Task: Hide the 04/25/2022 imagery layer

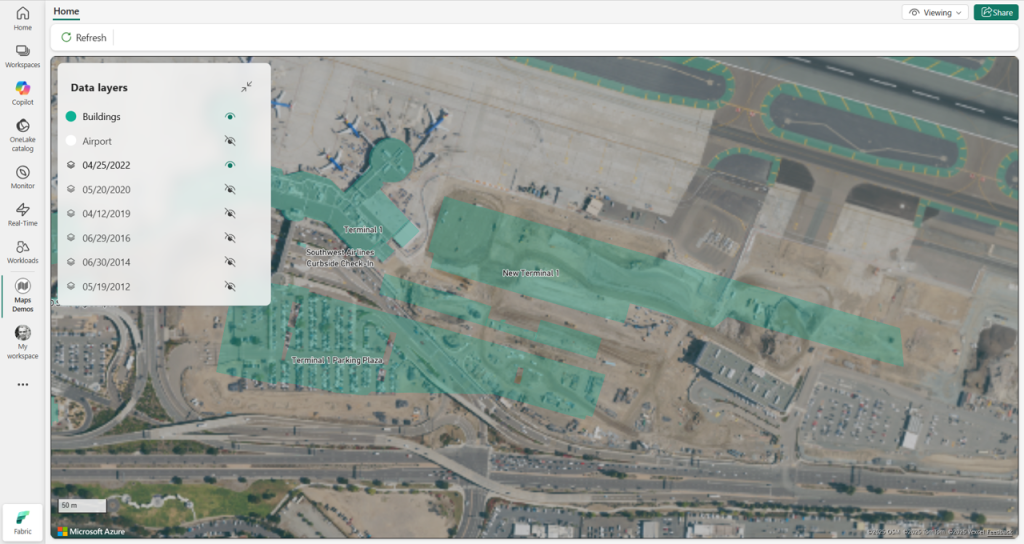Action: [229, 165]
